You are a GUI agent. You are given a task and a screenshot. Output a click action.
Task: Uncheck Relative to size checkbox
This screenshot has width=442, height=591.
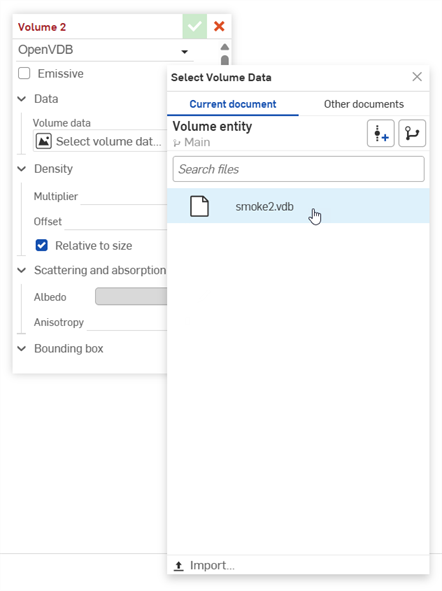[41, 245]
